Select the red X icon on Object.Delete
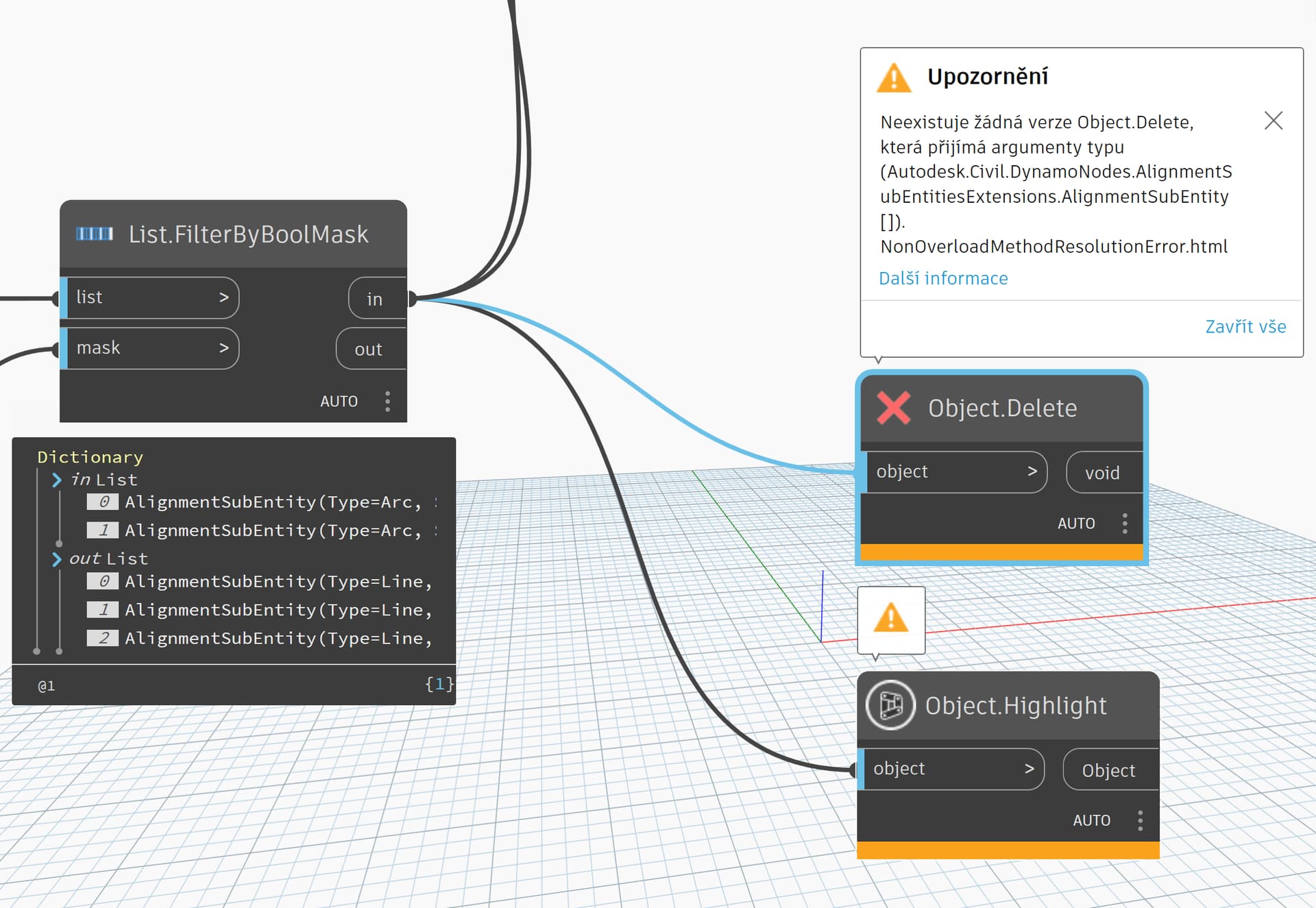 click(892, 408)
